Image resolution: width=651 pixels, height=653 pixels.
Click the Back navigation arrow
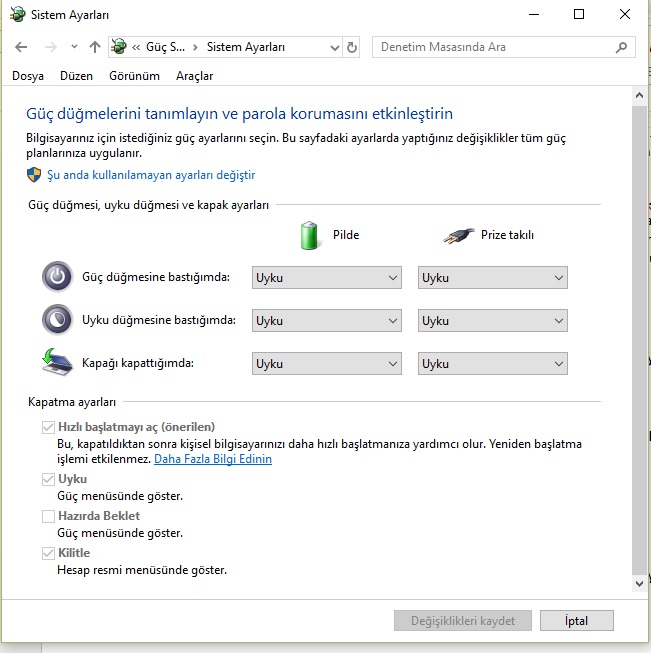21,47
